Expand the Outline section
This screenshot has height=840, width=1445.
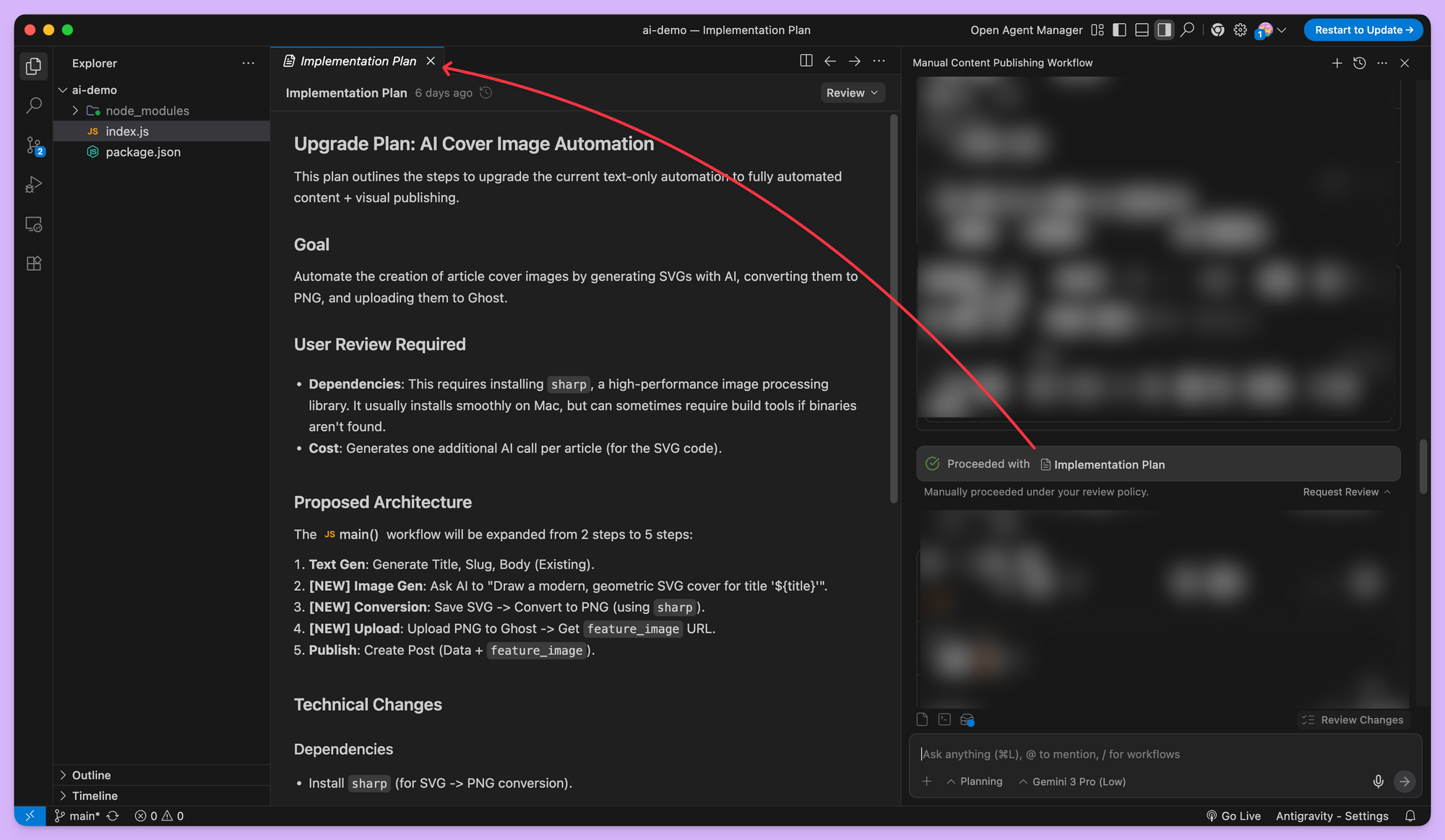tap(91, 775)
